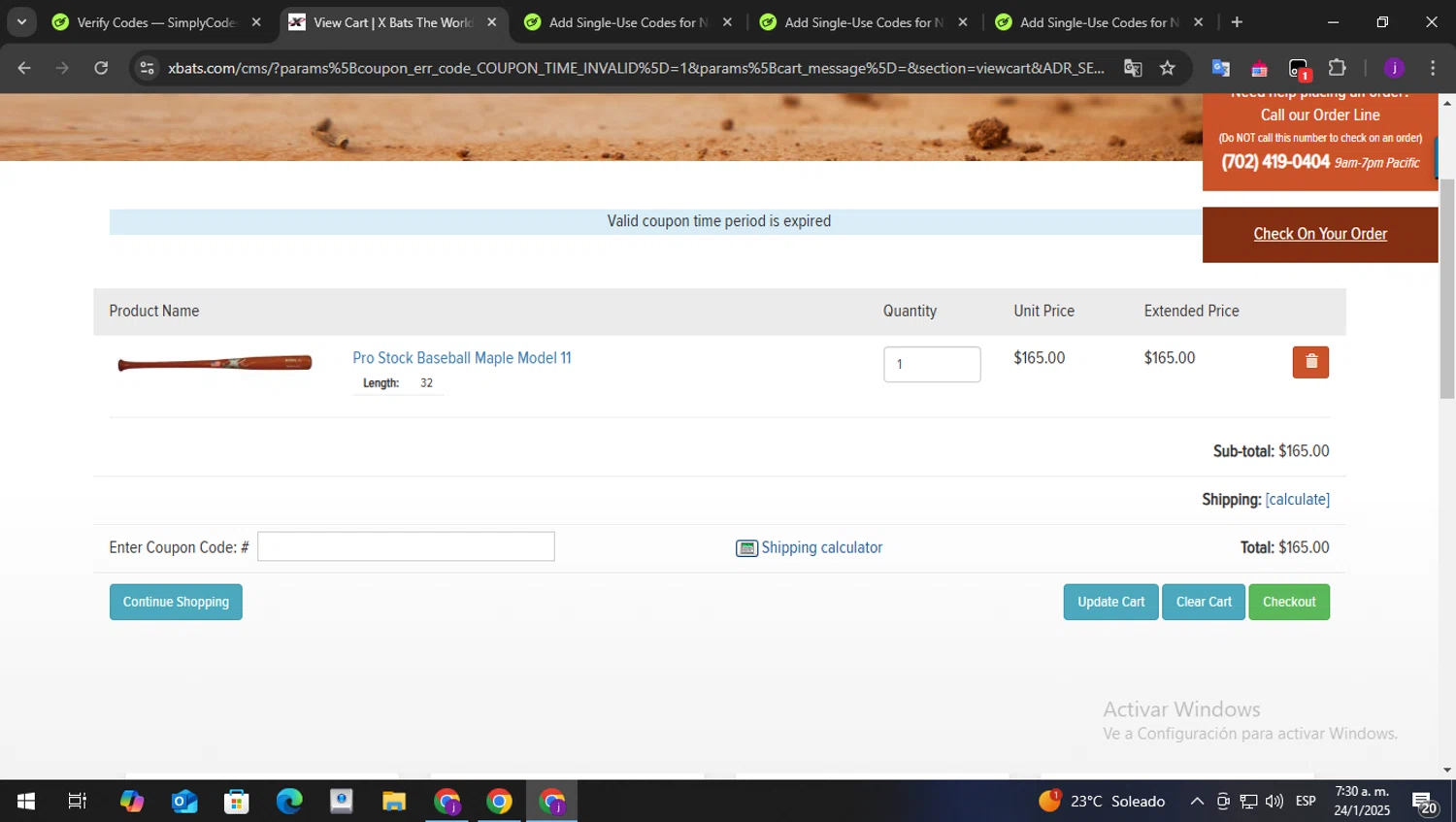Open the Shipping calculator link
The width and height of the screenshot is (1456, 822).
point(821,547)
